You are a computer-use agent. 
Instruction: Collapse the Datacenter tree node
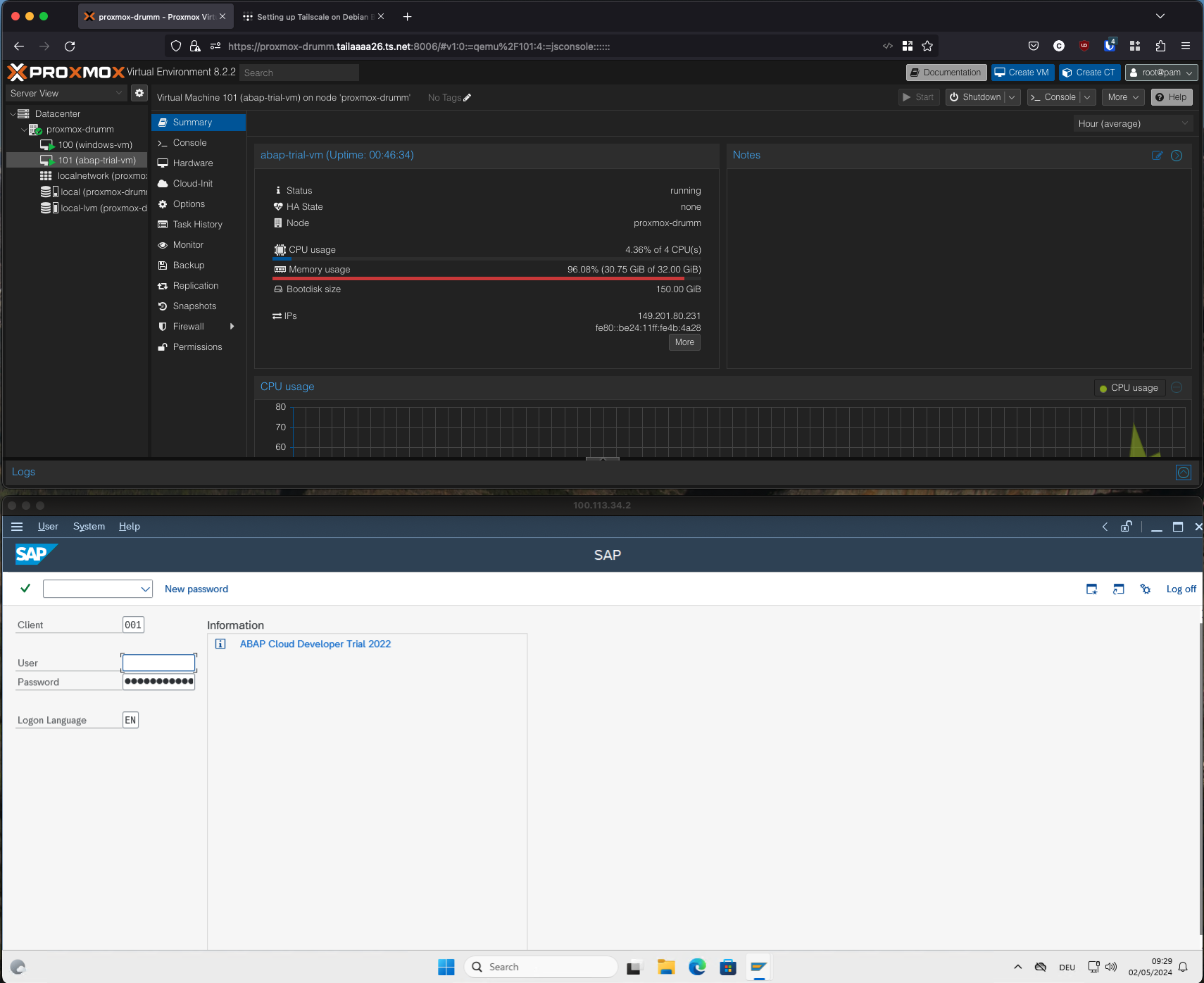pyautogui.click(x=13, y=114)
